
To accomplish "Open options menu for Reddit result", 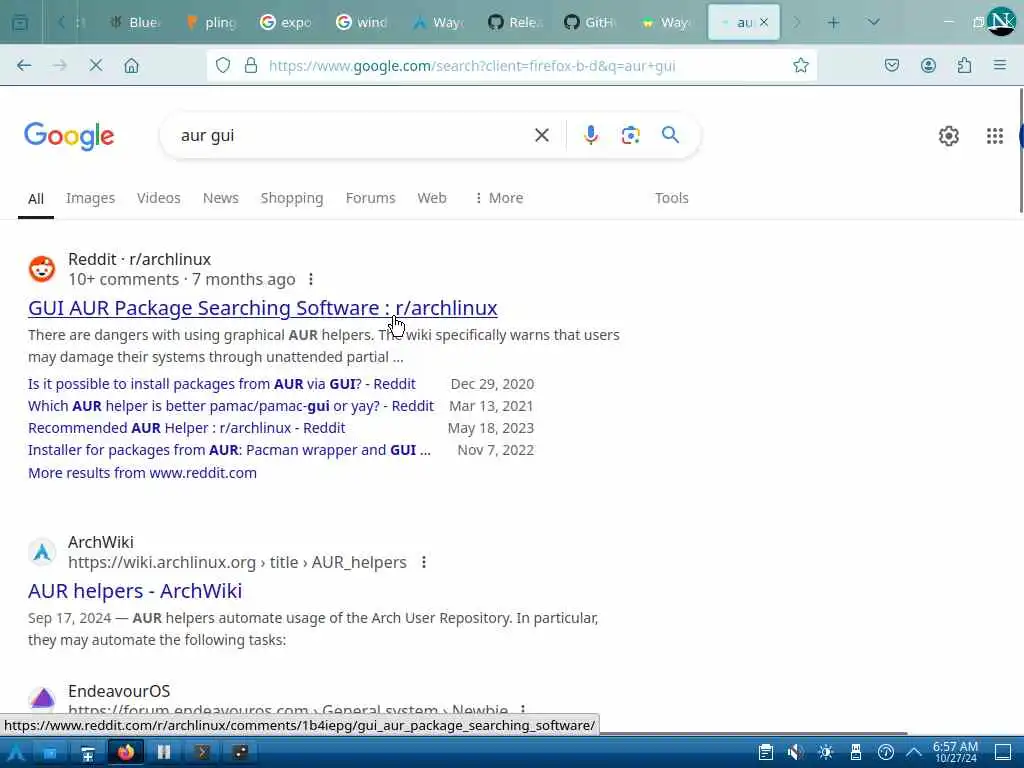I will (311, 280).
